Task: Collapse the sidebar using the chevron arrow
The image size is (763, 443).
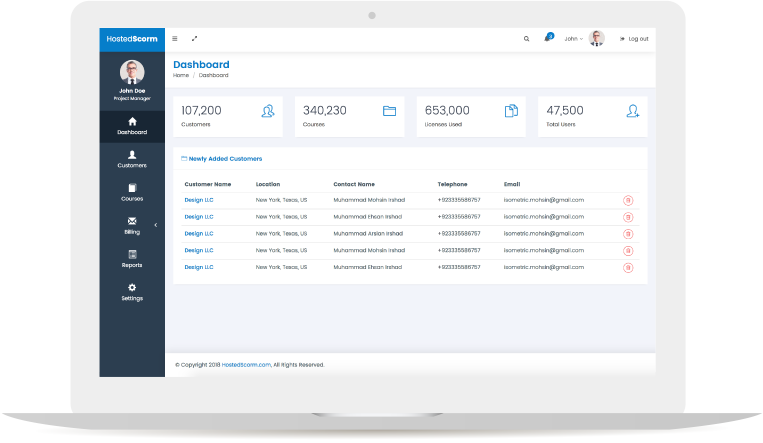Action: pos(155,225)
